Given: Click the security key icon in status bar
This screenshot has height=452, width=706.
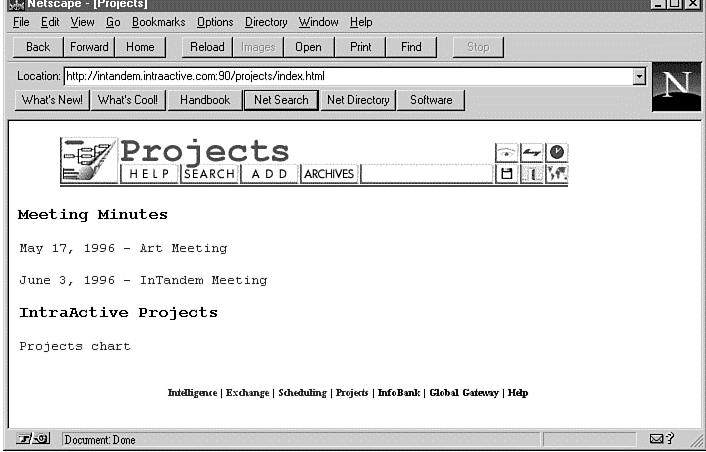Looking at the screenshot, I should [x=32, y=439].
